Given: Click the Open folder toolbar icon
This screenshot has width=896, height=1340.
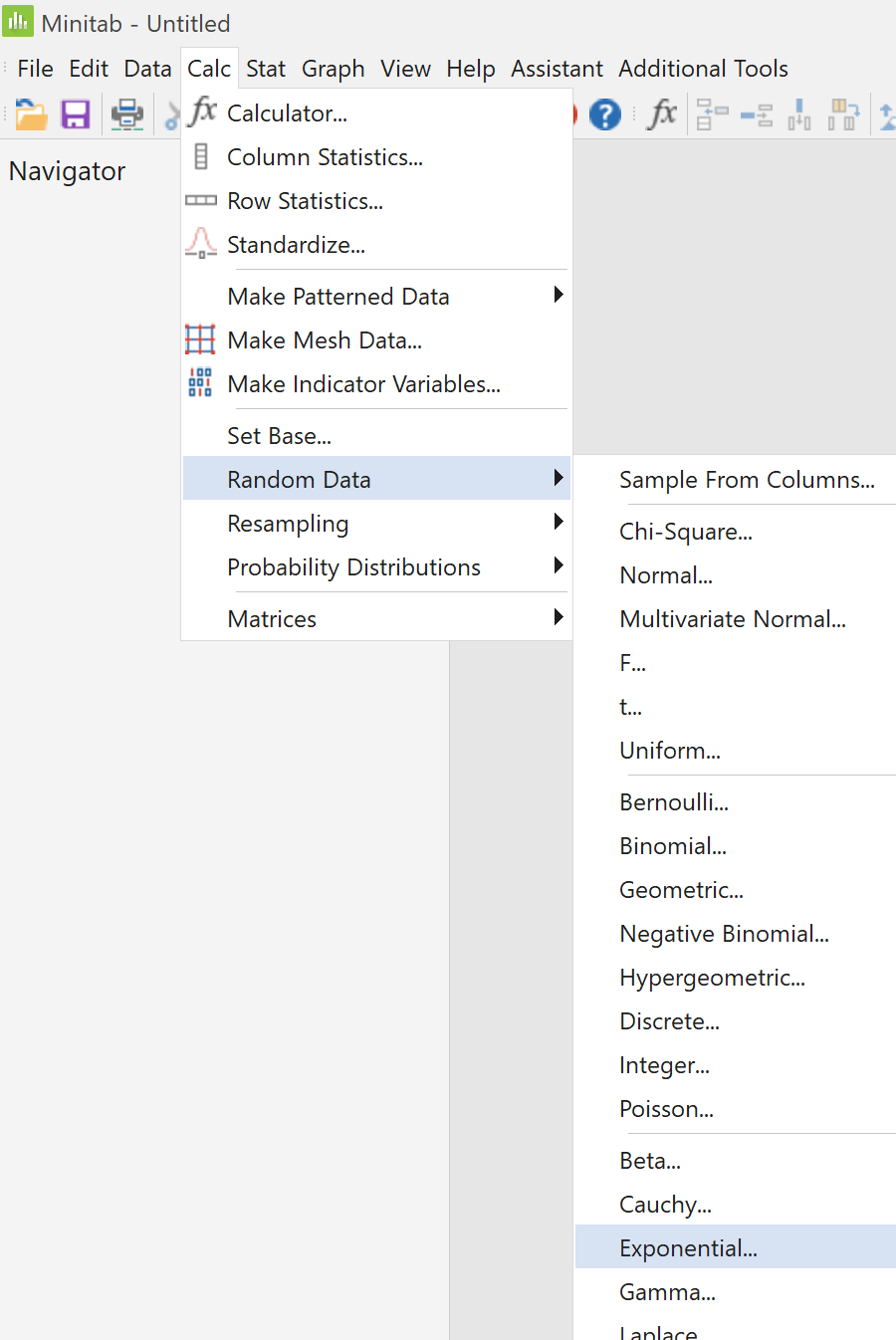Looking at the screenshot, I should [31, 114].
